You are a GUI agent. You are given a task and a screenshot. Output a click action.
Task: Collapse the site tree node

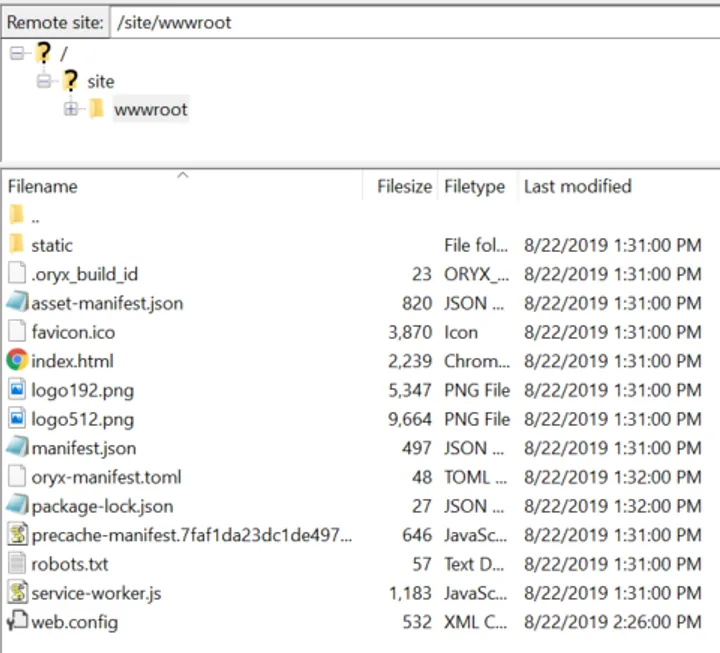pos(44,82)
